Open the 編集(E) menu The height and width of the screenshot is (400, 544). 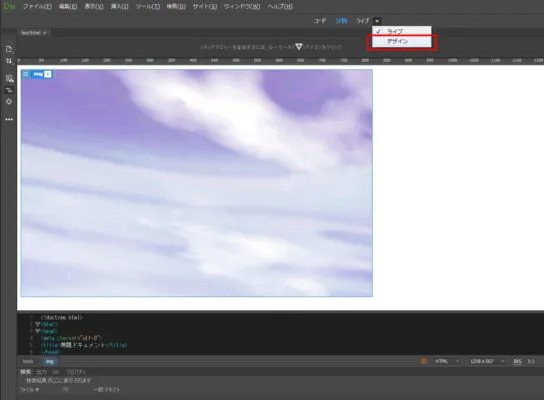coord(68,7)
